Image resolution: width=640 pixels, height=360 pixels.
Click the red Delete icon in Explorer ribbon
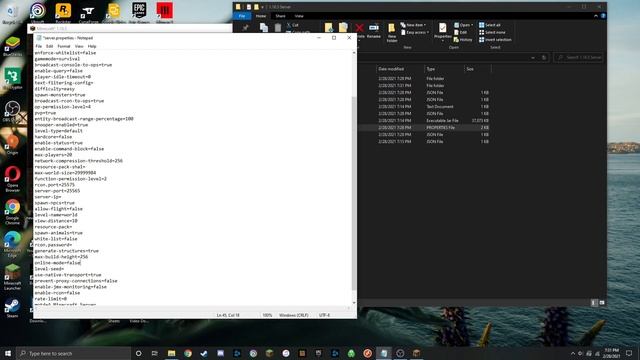point(359,28)
